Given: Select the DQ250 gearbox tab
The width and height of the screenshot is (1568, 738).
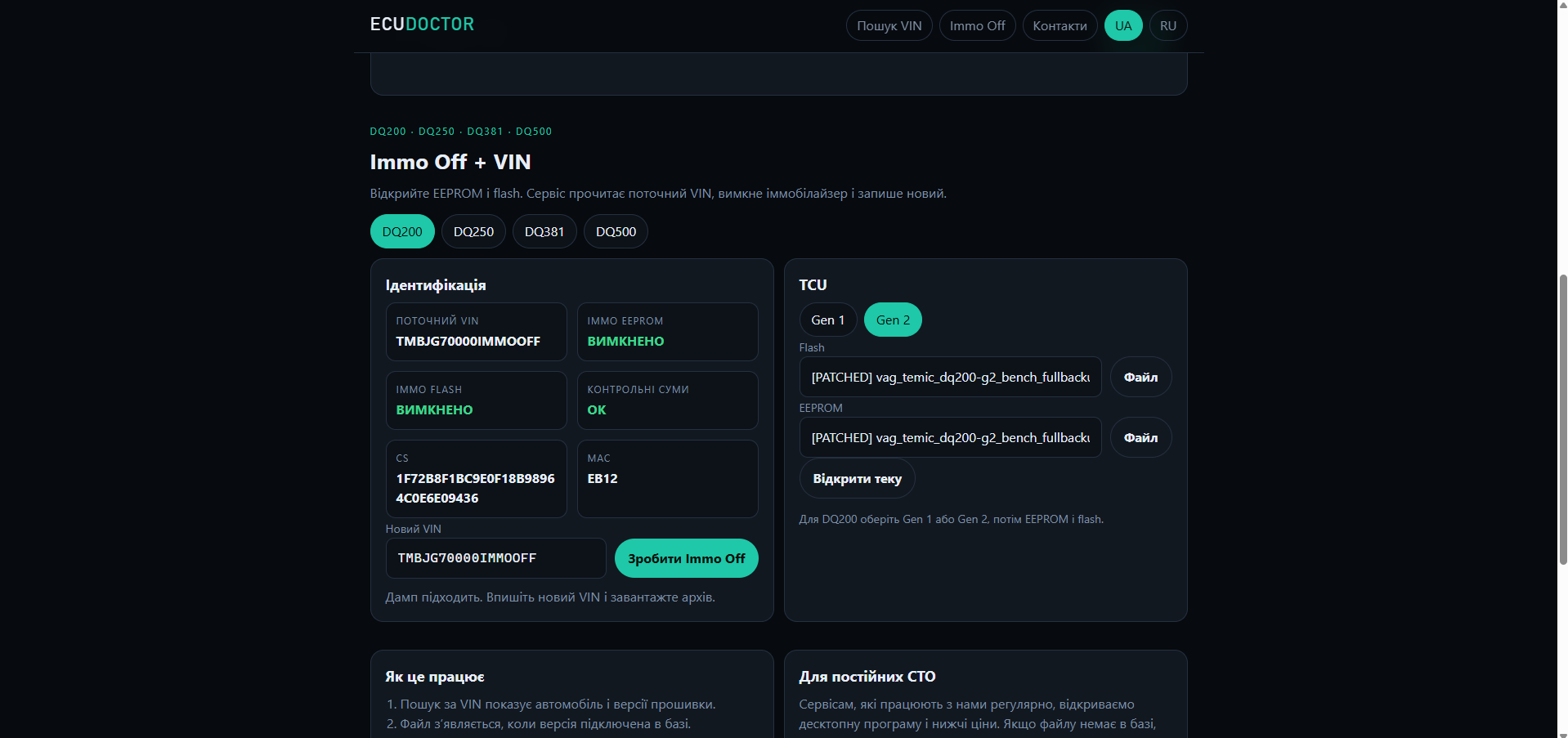Looking at the screenshot, I should tap(473, 231).
